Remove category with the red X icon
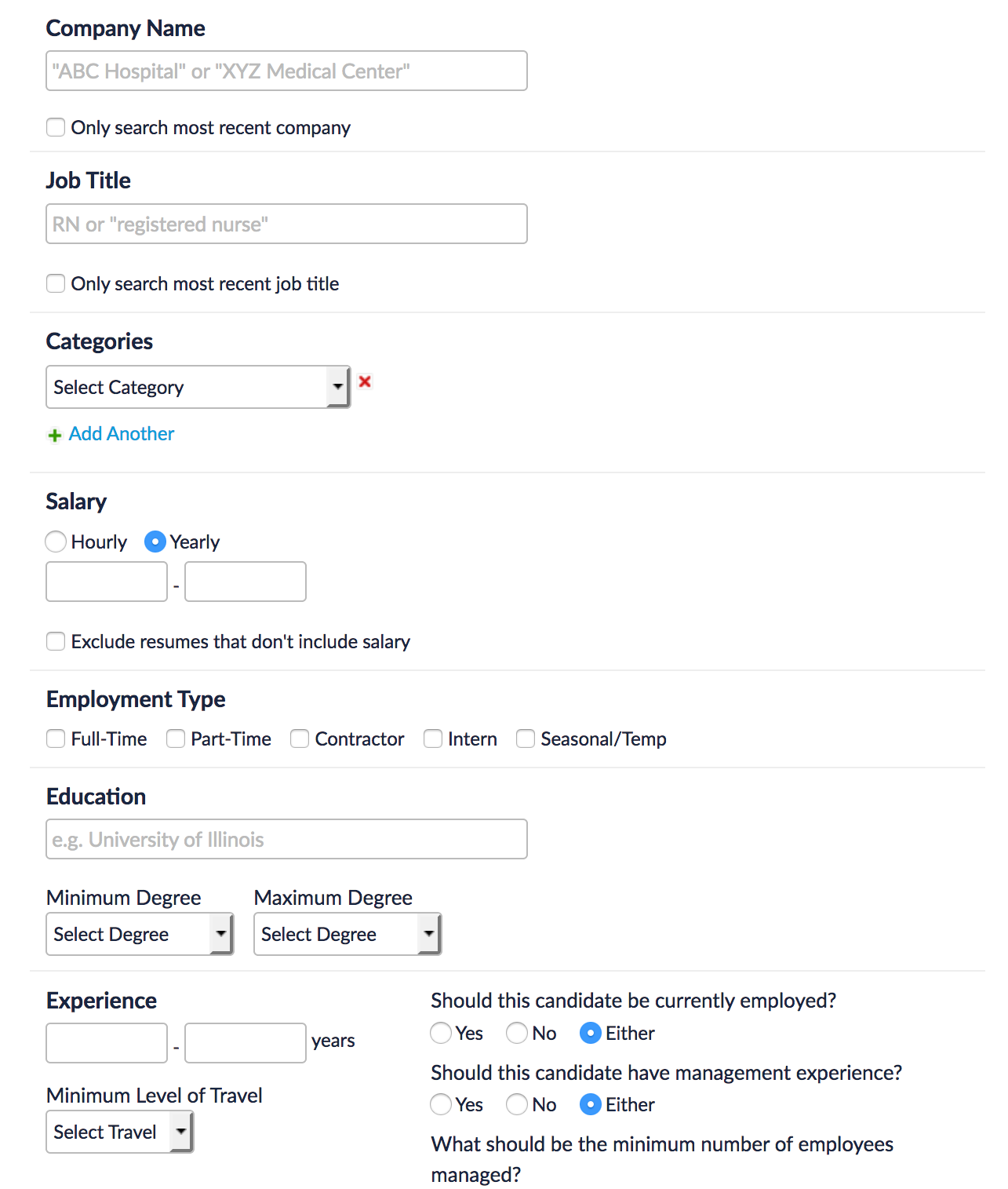The width and height of the screenshot is (1008, 1189). 365,381
